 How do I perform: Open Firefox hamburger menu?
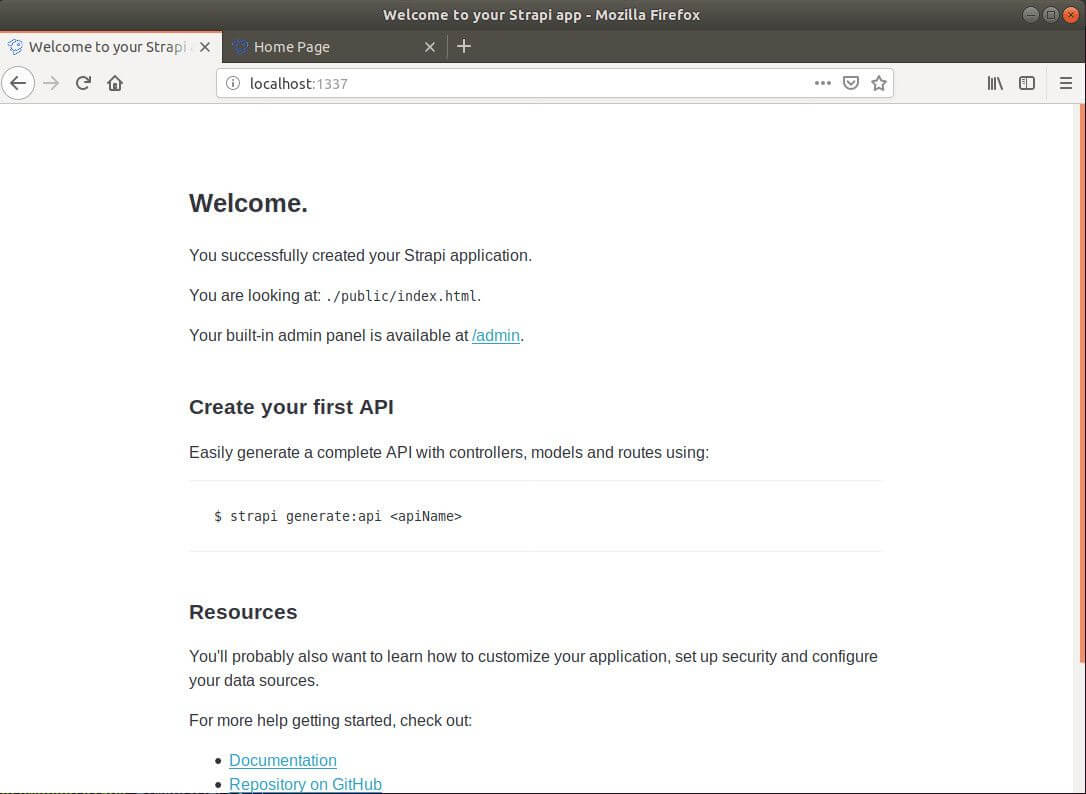click(1066, 83)
